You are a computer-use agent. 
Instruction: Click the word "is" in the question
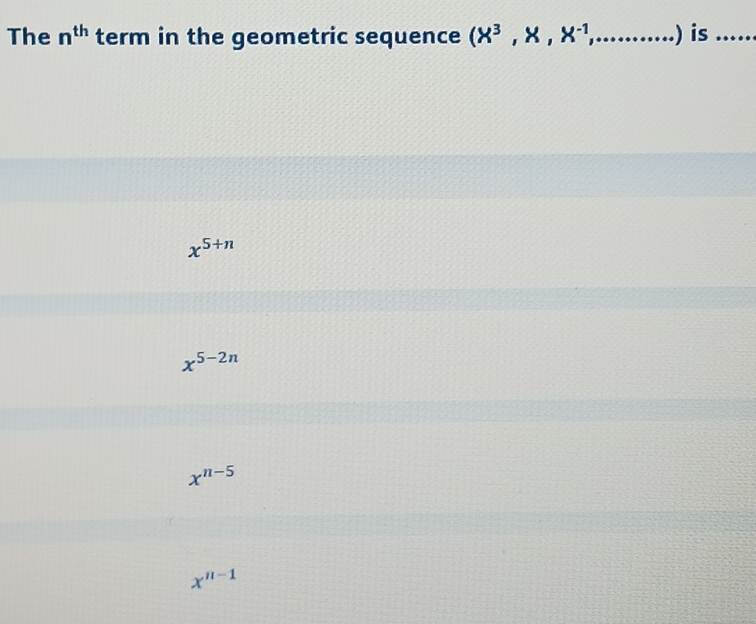pos(699,36)
